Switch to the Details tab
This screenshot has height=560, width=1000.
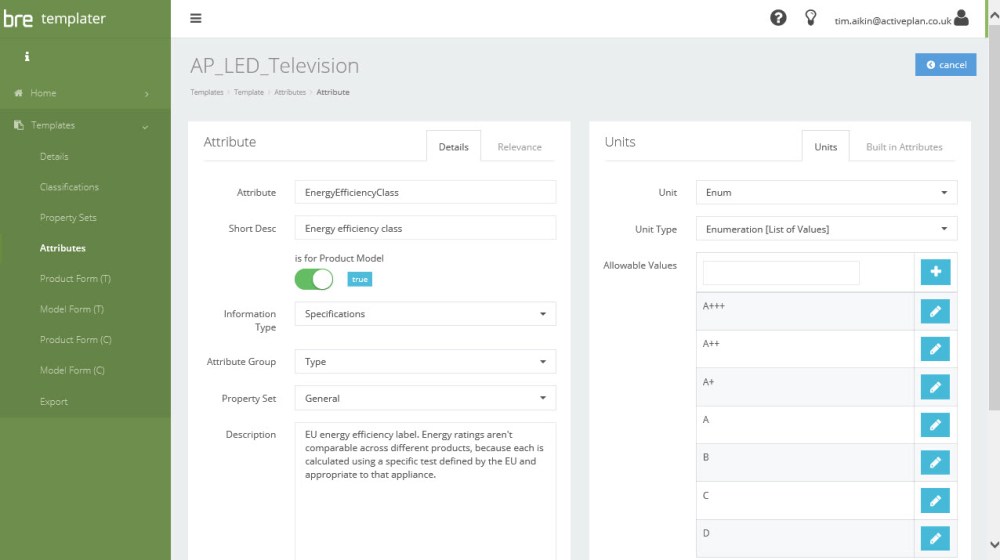pos(453,147)
